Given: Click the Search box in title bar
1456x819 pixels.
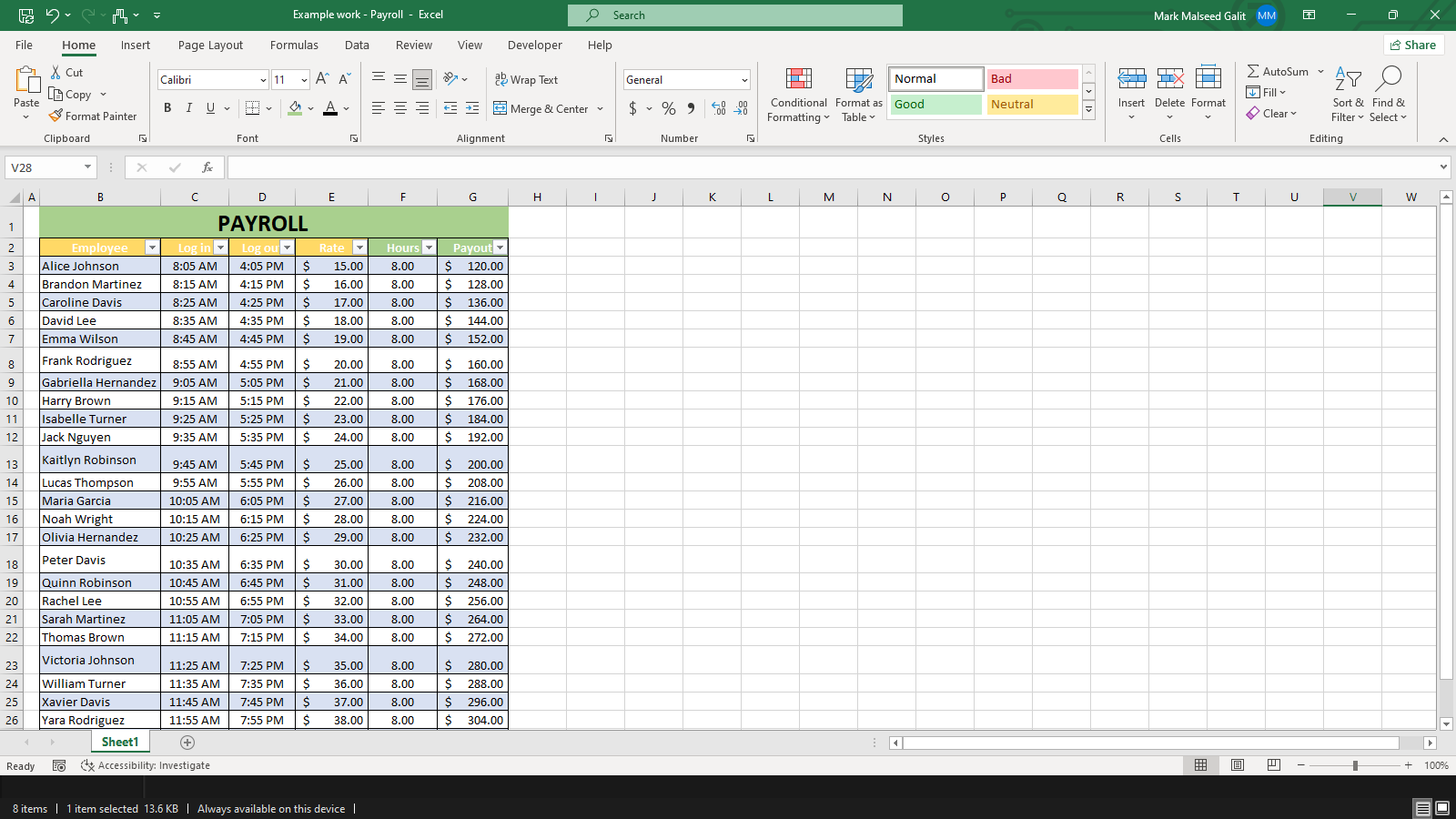Looking at the screenshot, I should (x=735, y=15).
